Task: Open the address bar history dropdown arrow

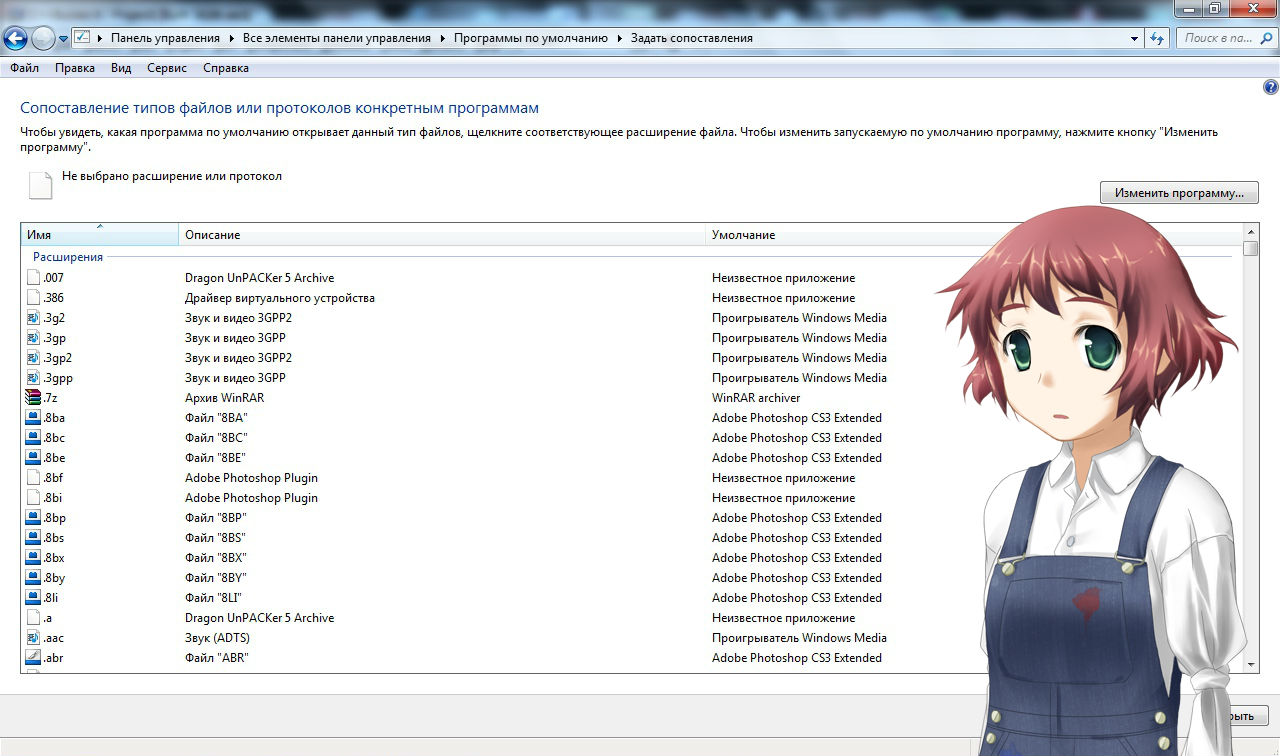Action: pyautogui.click(x=1134, y=38)
